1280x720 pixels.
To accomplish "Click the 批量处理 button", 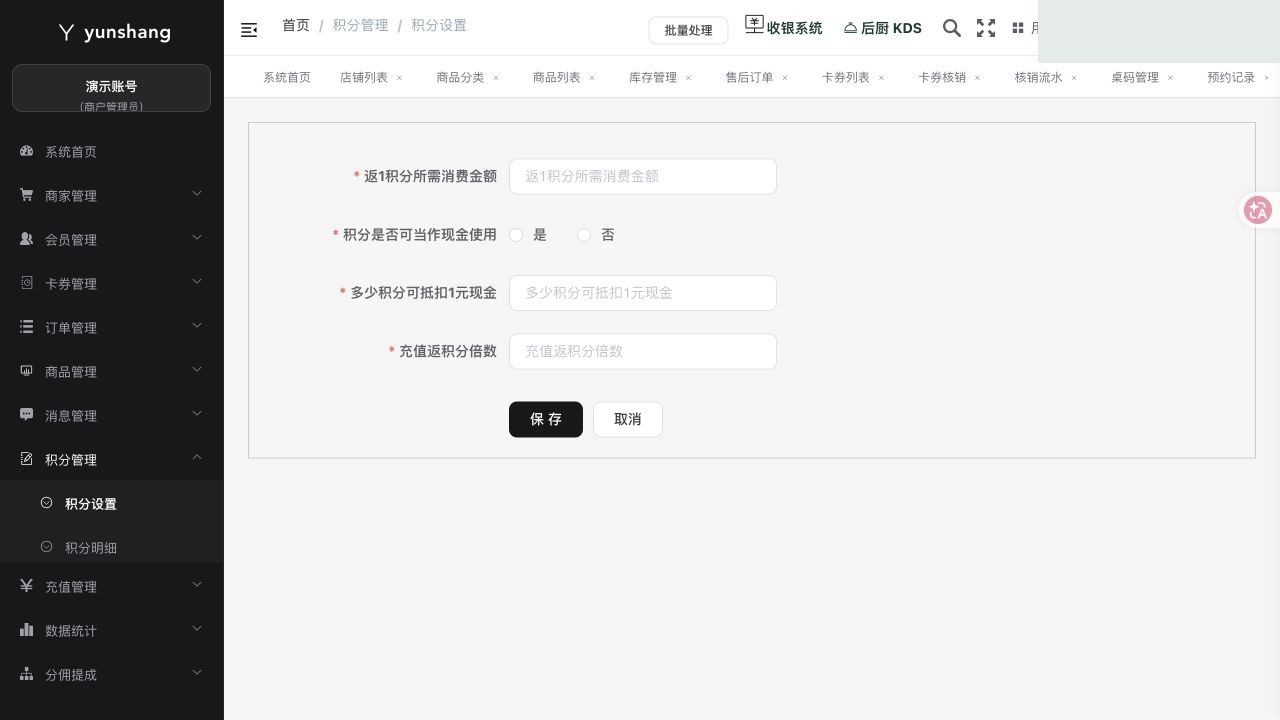I will click(x=688, y=30).
